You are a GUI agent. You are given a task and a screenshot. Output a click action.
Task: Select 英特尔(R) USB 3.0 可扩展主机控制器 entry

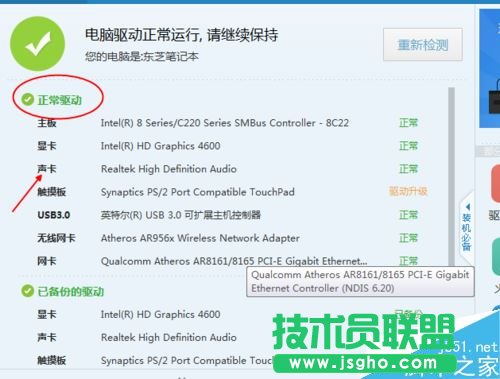pyautogui.click(x=181, y=215)
